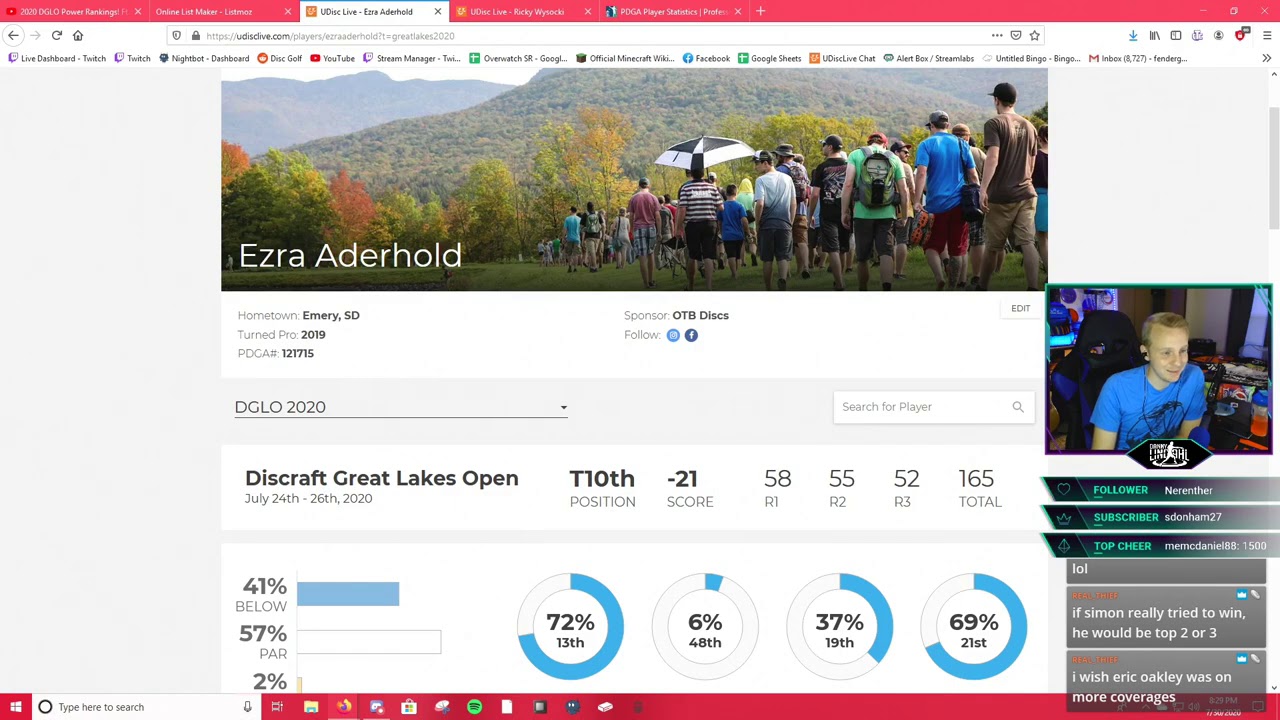This screenshot has height=720, width=1280.
Task: Open Gmail Inbox bookmark
Action: (x=1137, y=58)
